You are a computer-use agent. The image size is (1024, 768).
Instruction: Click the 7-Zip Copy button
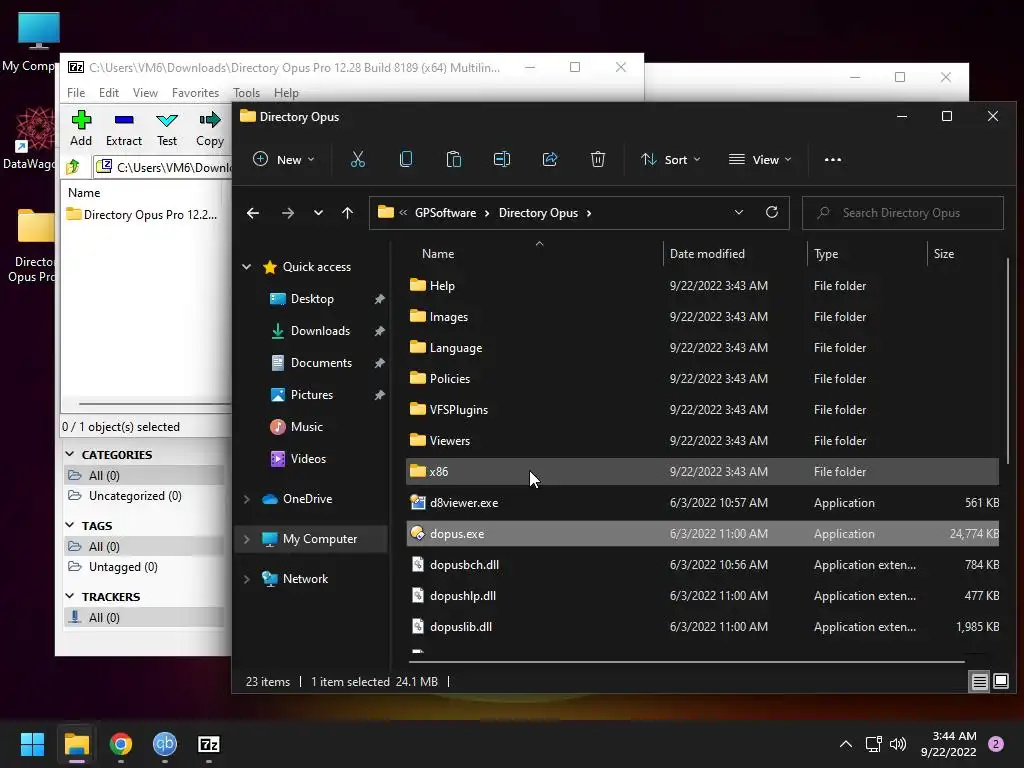210,129
